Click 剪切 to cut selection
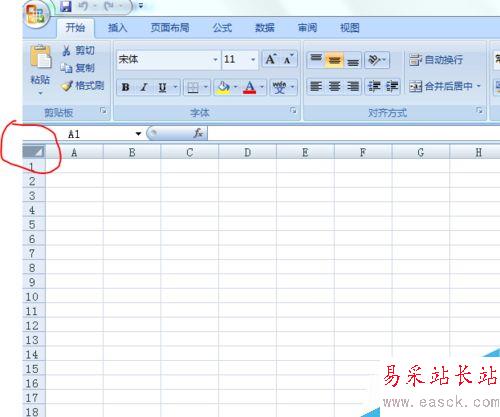 pyautogui.click(x=79, y=50)
